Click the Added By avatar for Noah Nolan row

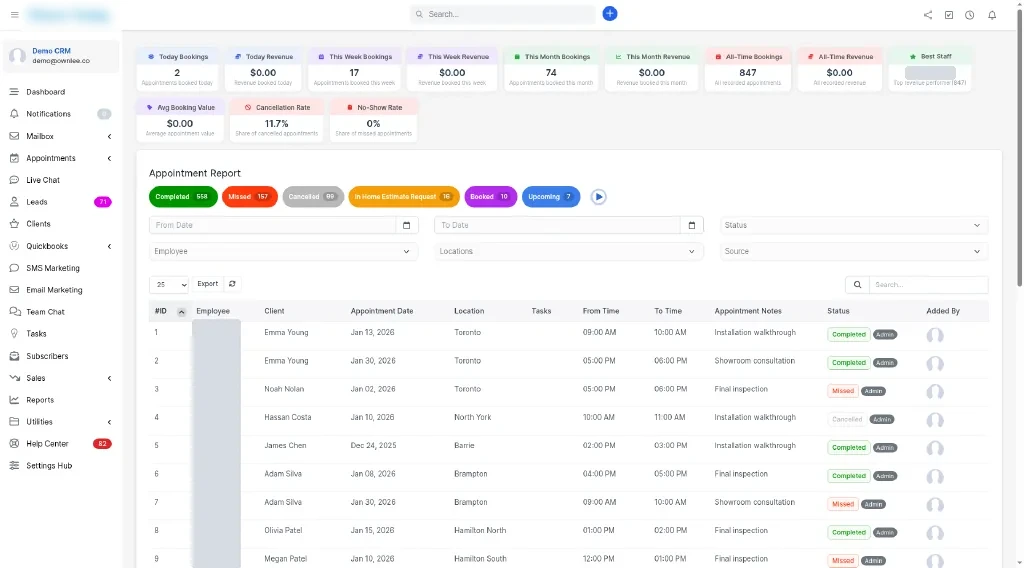[x=935, y=392]
